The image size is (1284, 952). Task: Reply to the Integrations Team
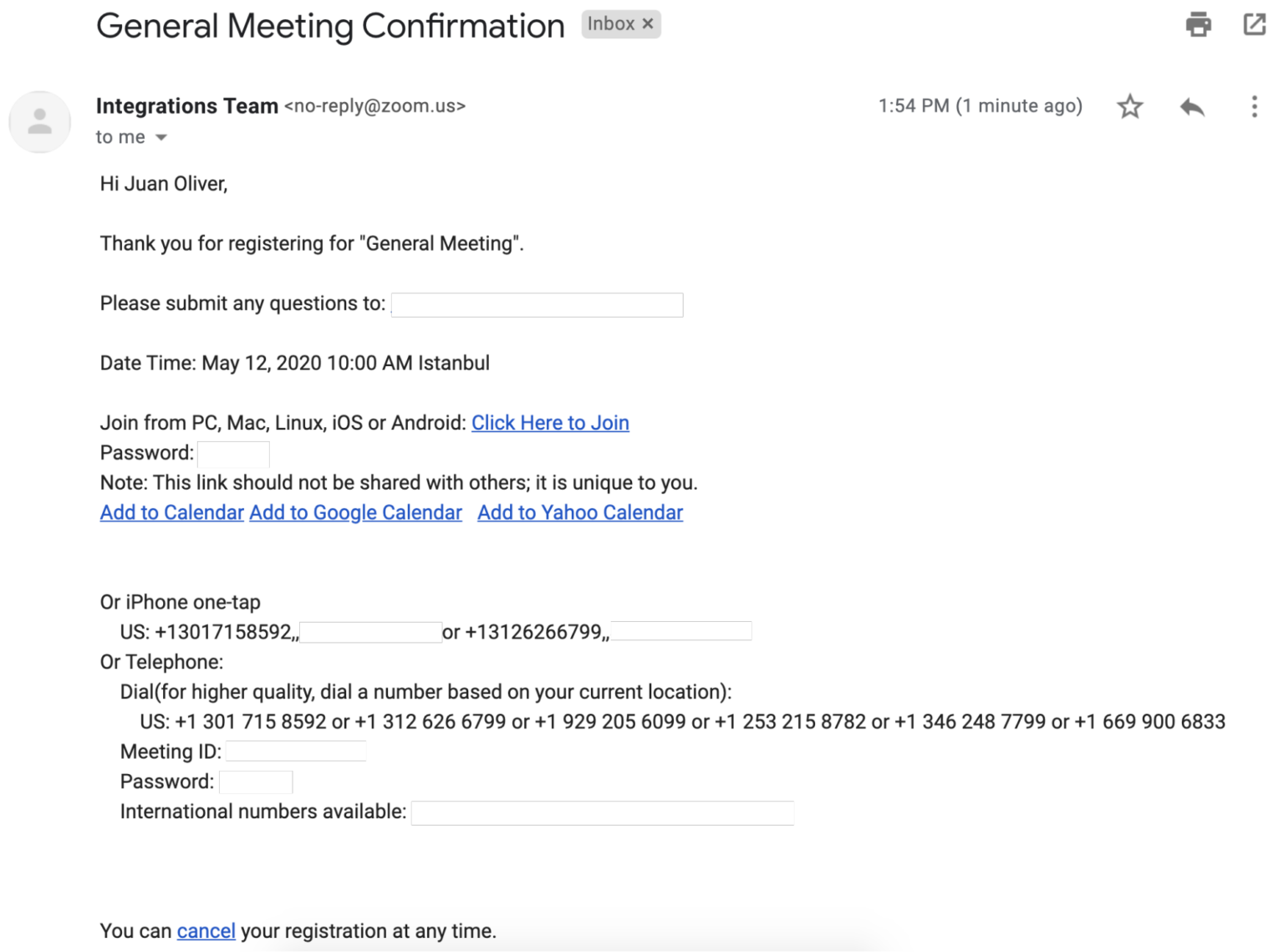(1192, 106)
